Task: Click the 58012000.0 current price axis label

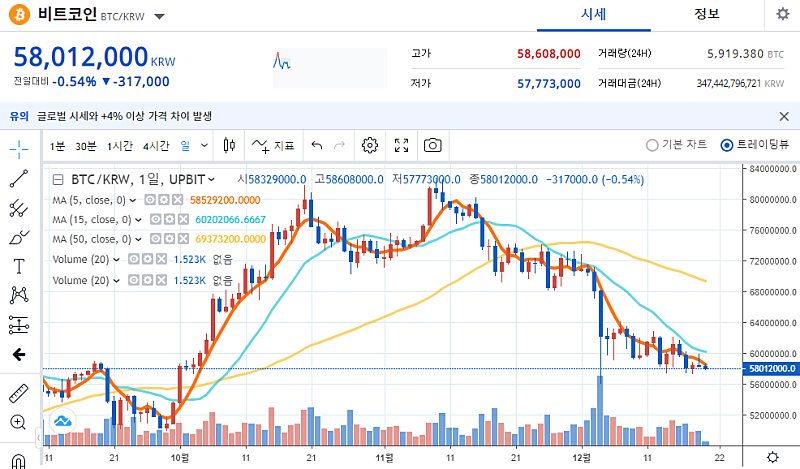Action: click(772, 368)
